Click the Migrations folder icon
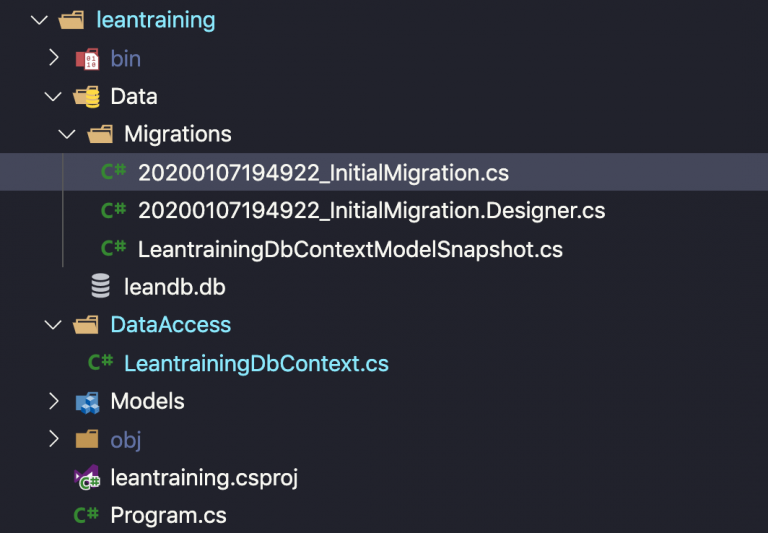 click(x=100, y=135)
